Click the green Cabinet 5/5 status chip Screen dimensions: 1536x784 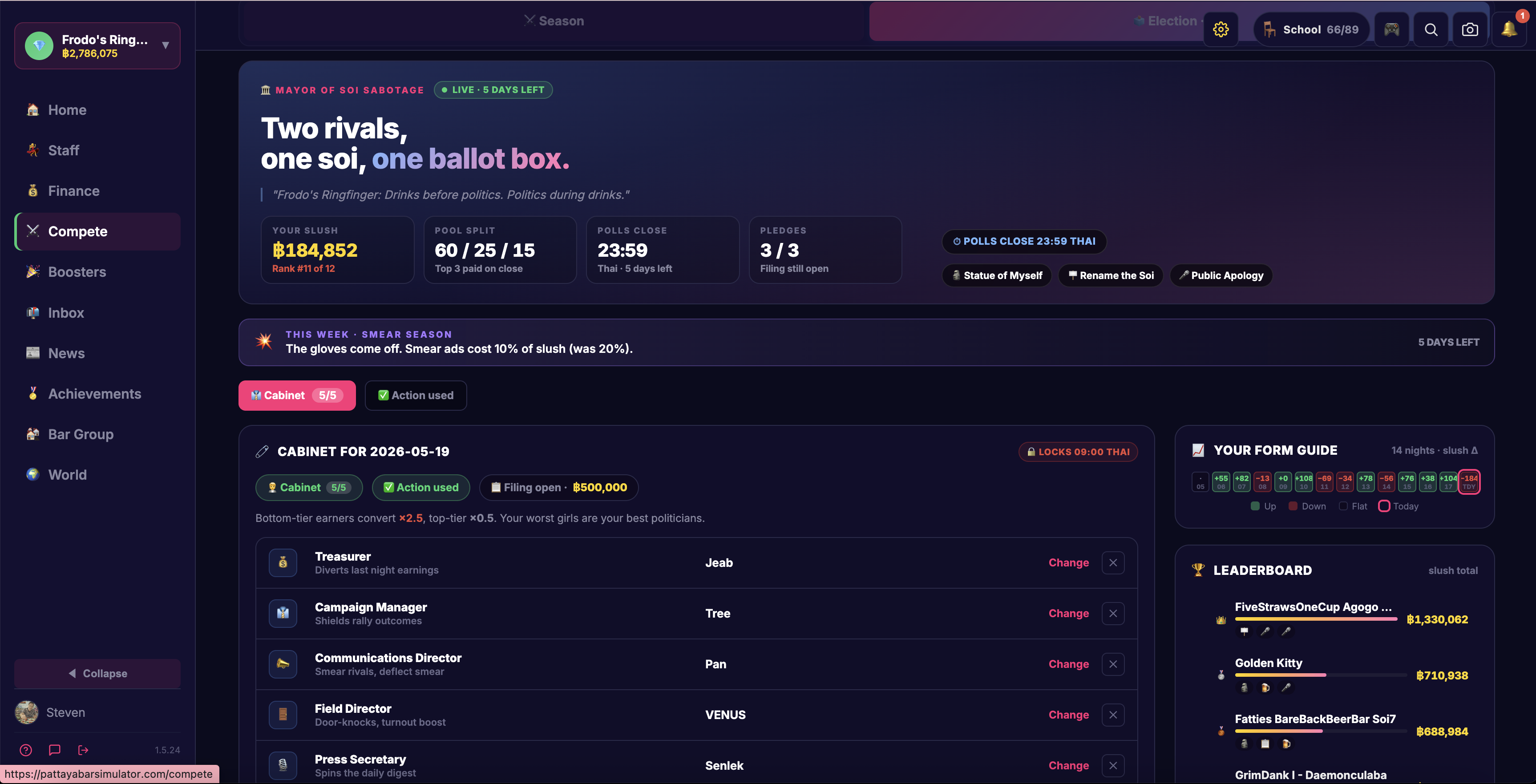pyautogui.click(x=309, y=488)
